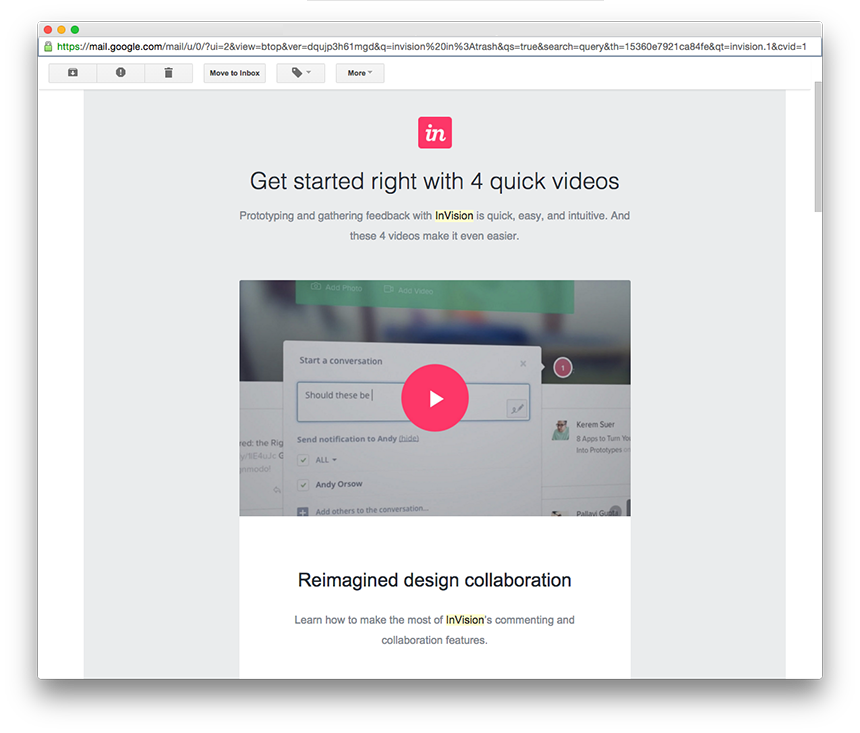The width and height of the screenshot is (860, 733).
Task: Open the More dropdown menu
Action: [x=360, y=73]
